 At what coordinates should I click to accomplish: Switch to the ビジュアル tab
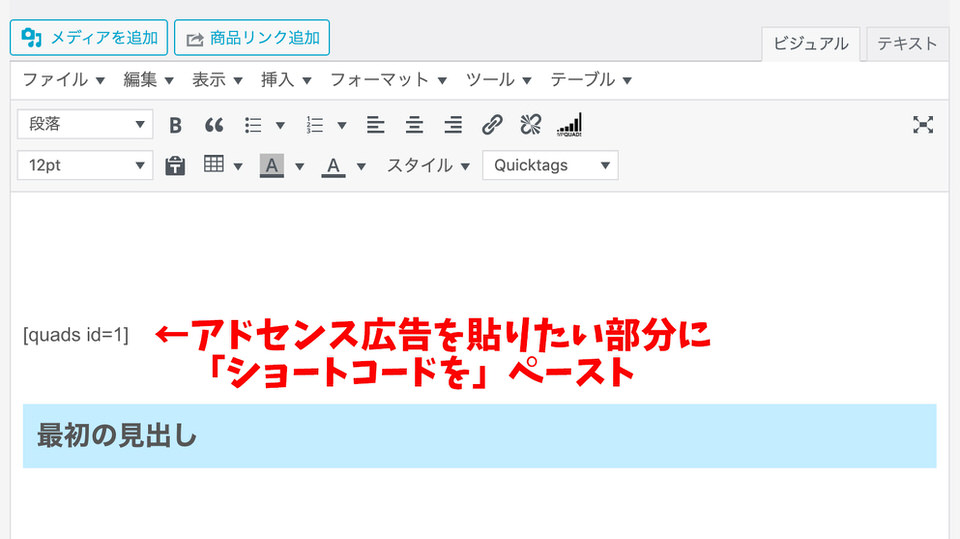(811, 44)
